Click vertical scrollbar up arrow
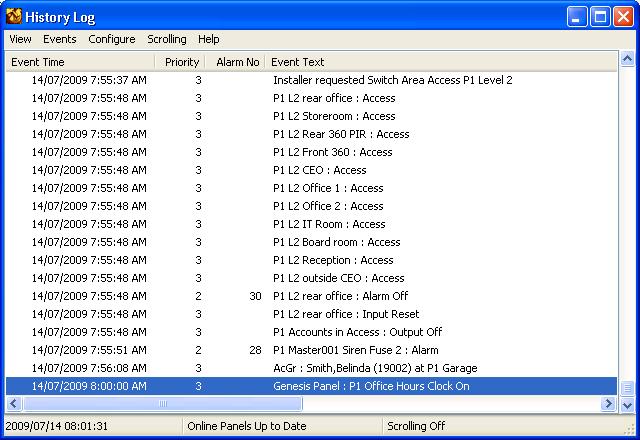This screenshot has height=440, width=640. 627,59
